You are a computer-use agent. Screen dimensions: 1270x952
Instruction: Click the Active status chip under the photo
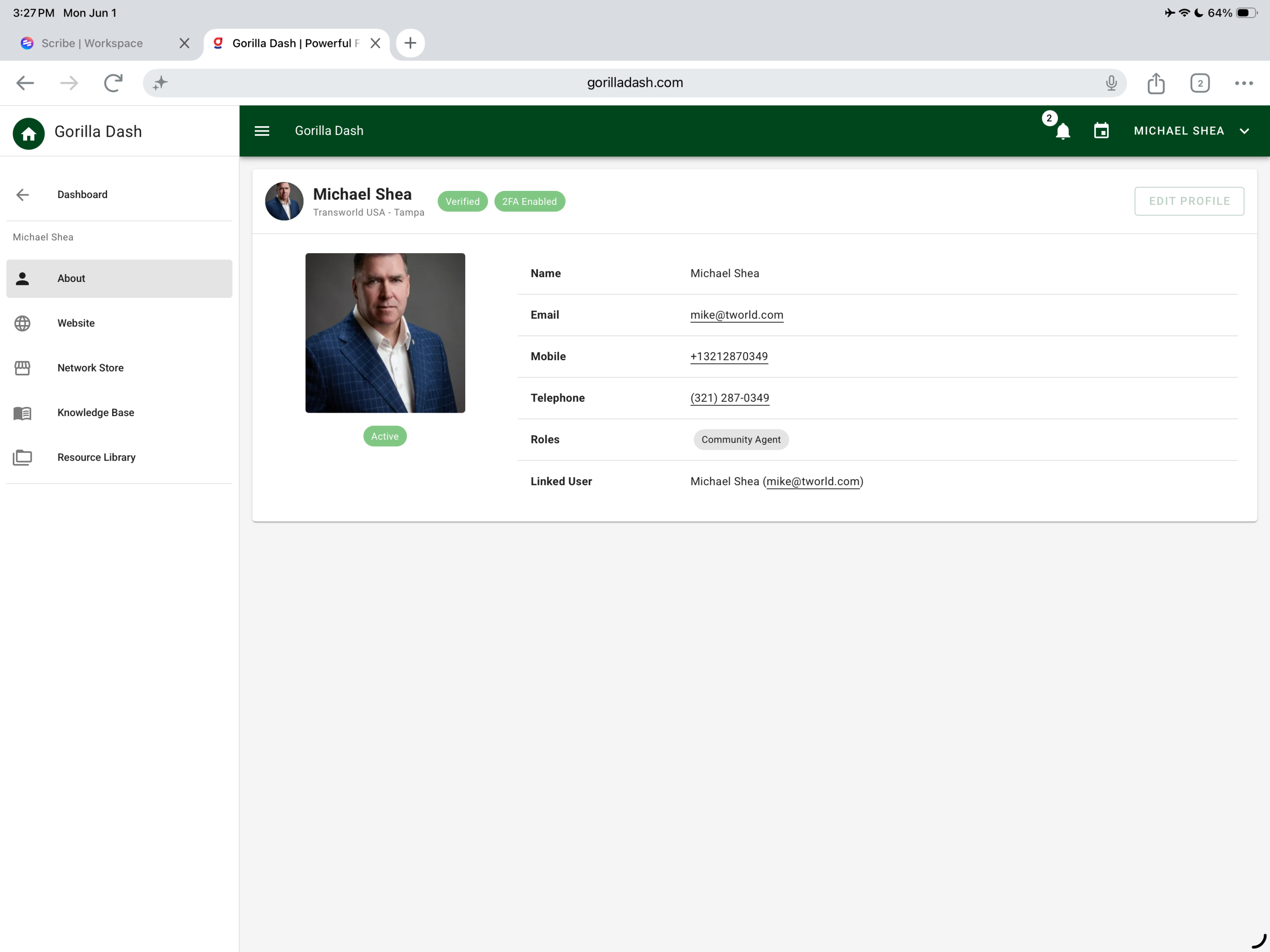(385, 436)
